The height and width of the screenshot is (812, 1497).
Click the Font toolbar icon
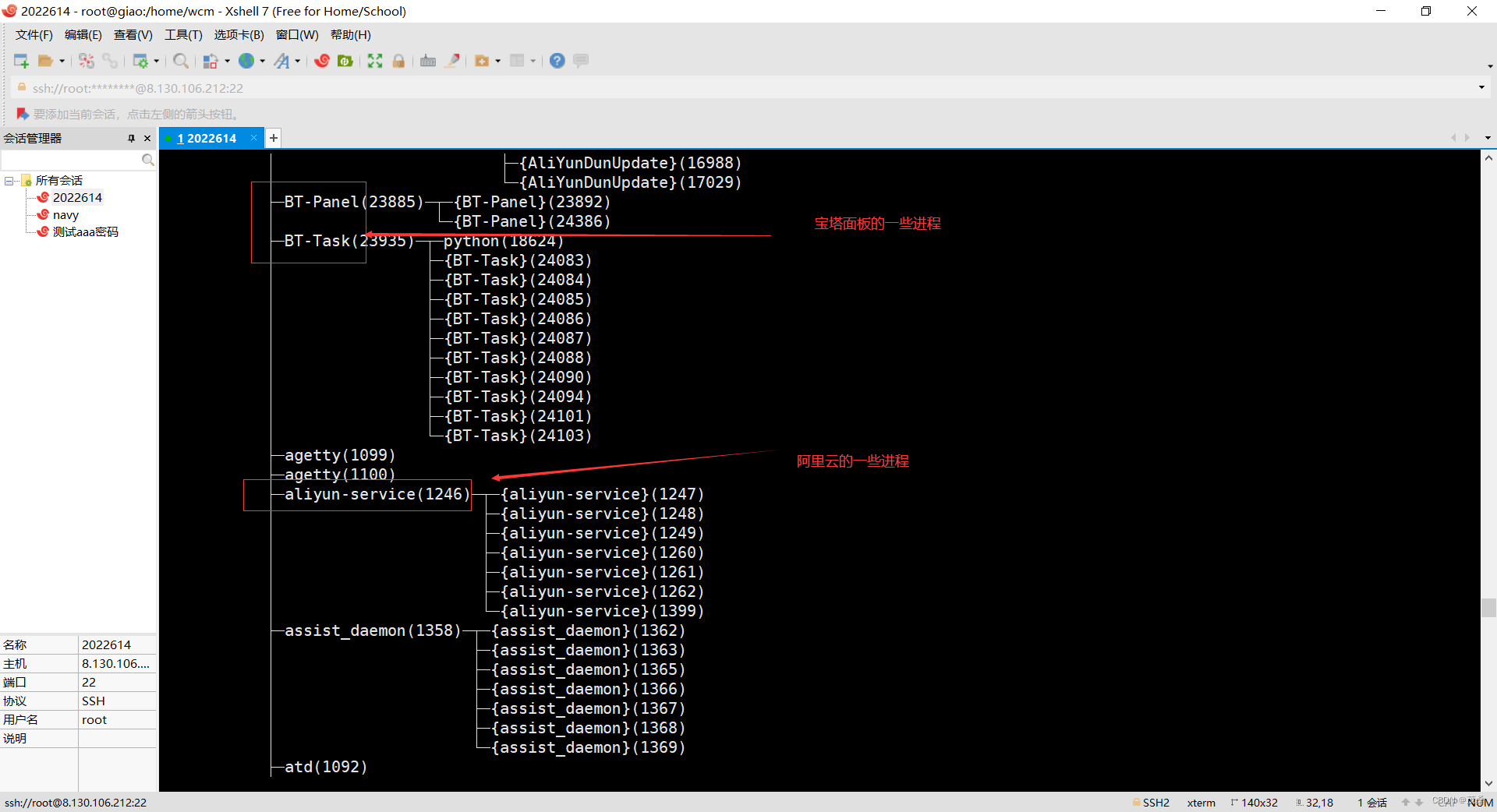282,61
